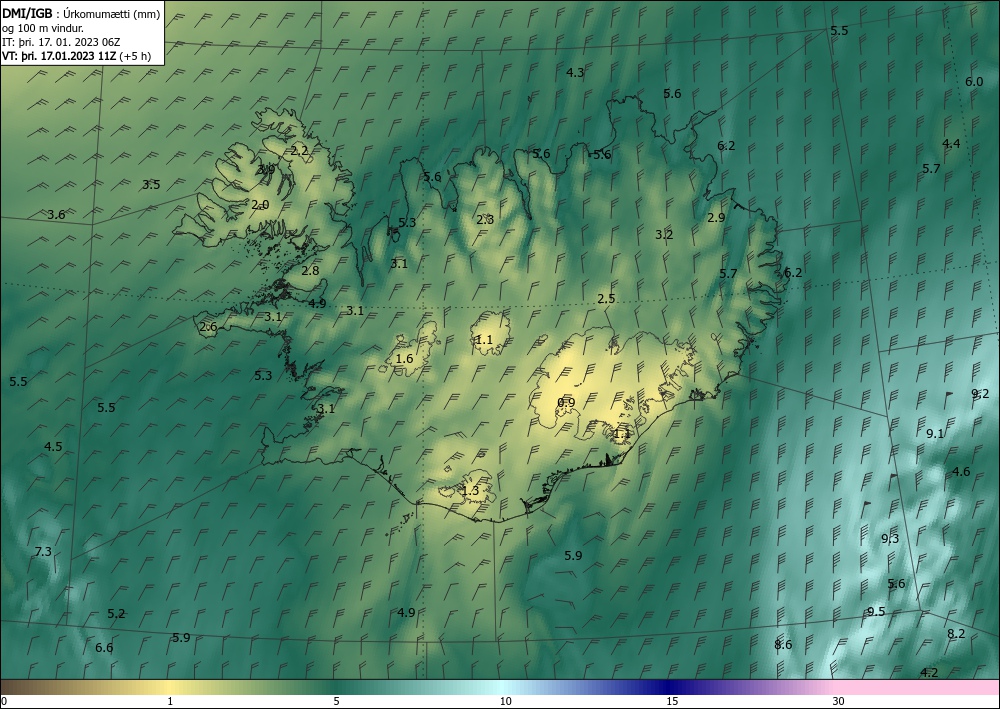Click the 3.9 value label
This screenshot has width=1000, height=709.
point(266,170)
